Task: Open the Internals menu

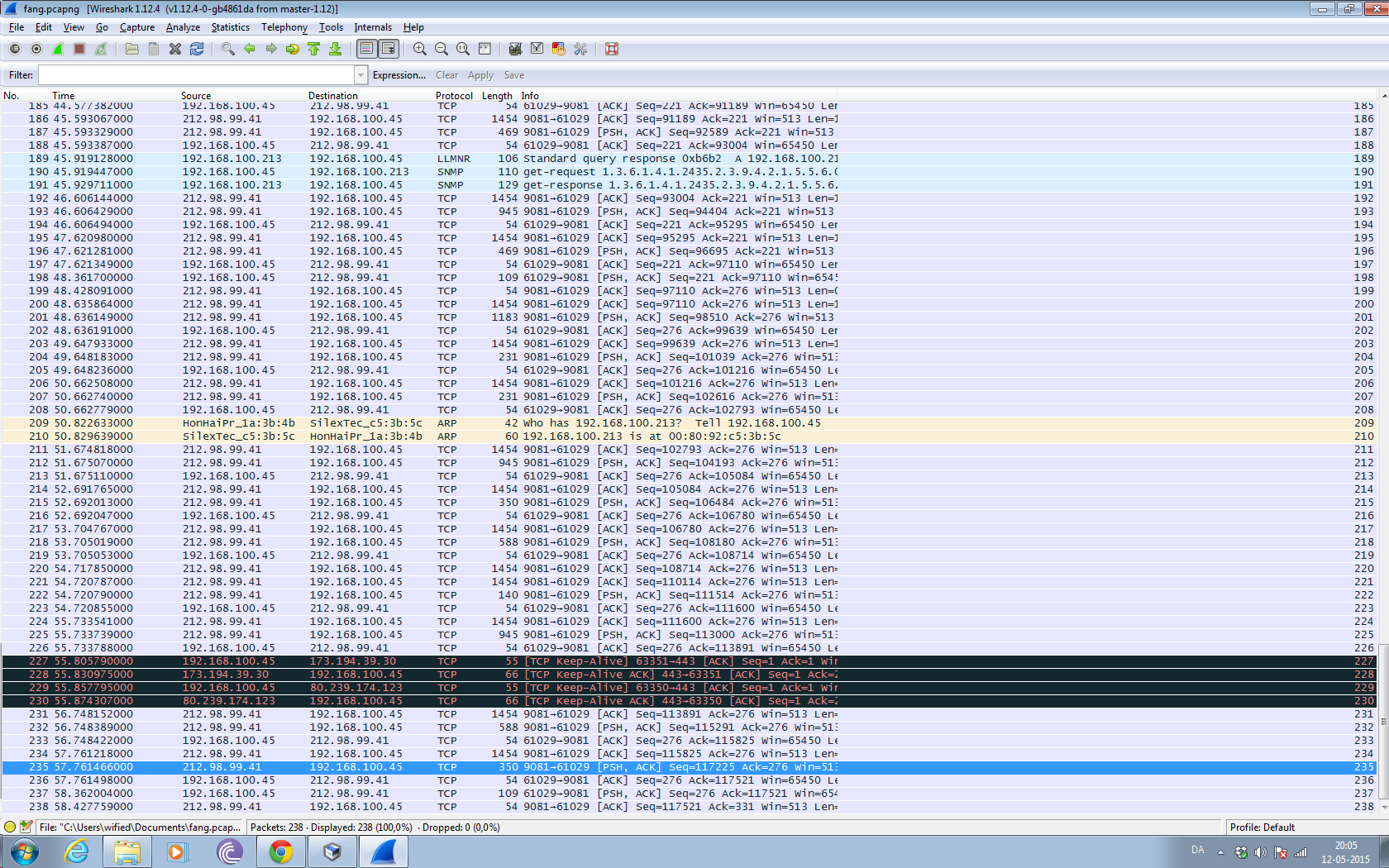Action: pos(373,27)
